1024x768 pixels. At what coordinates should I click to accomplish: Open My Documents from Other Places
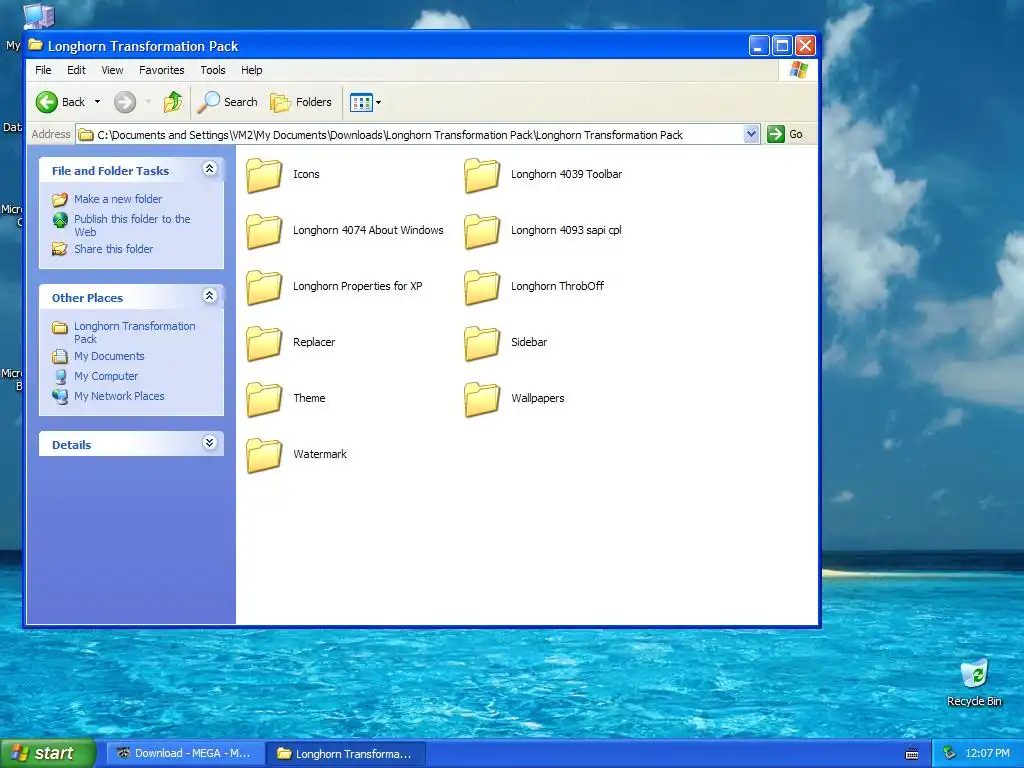[109, 356]
